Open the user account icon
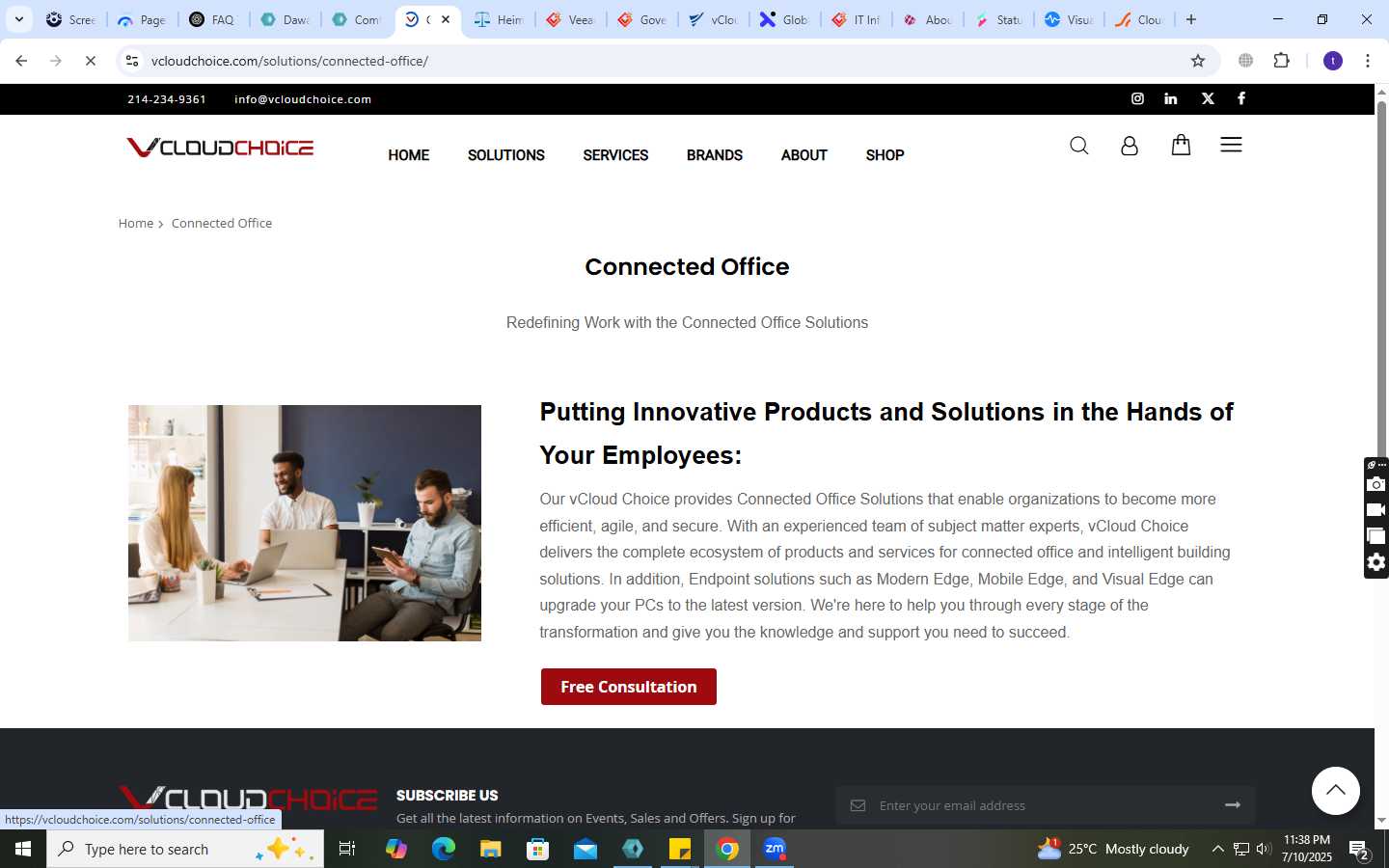Image resolution: width=1389 pixels, height=868 pixels. [x=1130, y=146]
